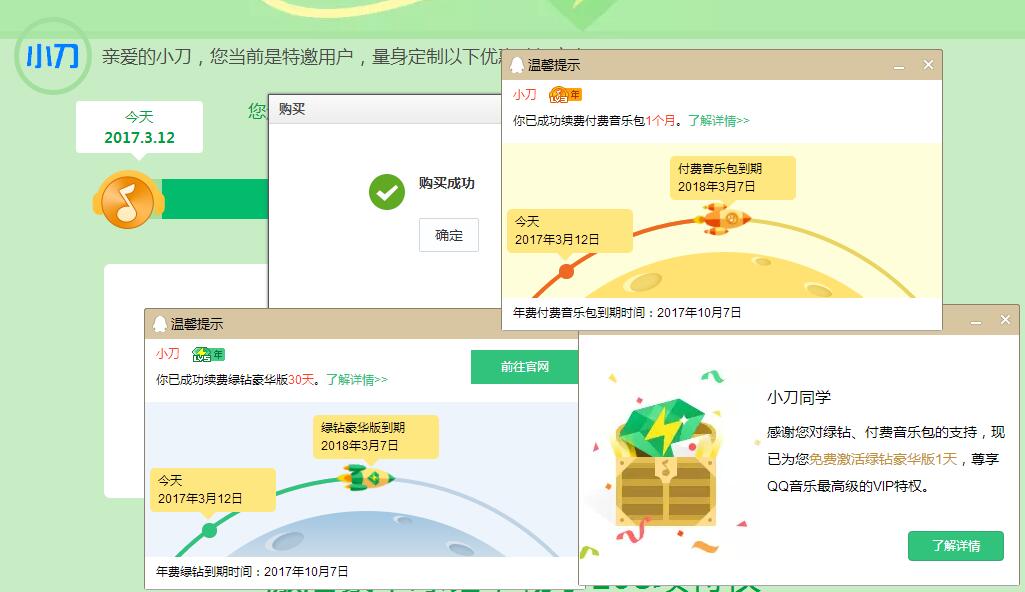The height and width of the screenshot is (592, 1025).
Task: Click the red 1个月 renewal duration text
Action: point(660,120)
